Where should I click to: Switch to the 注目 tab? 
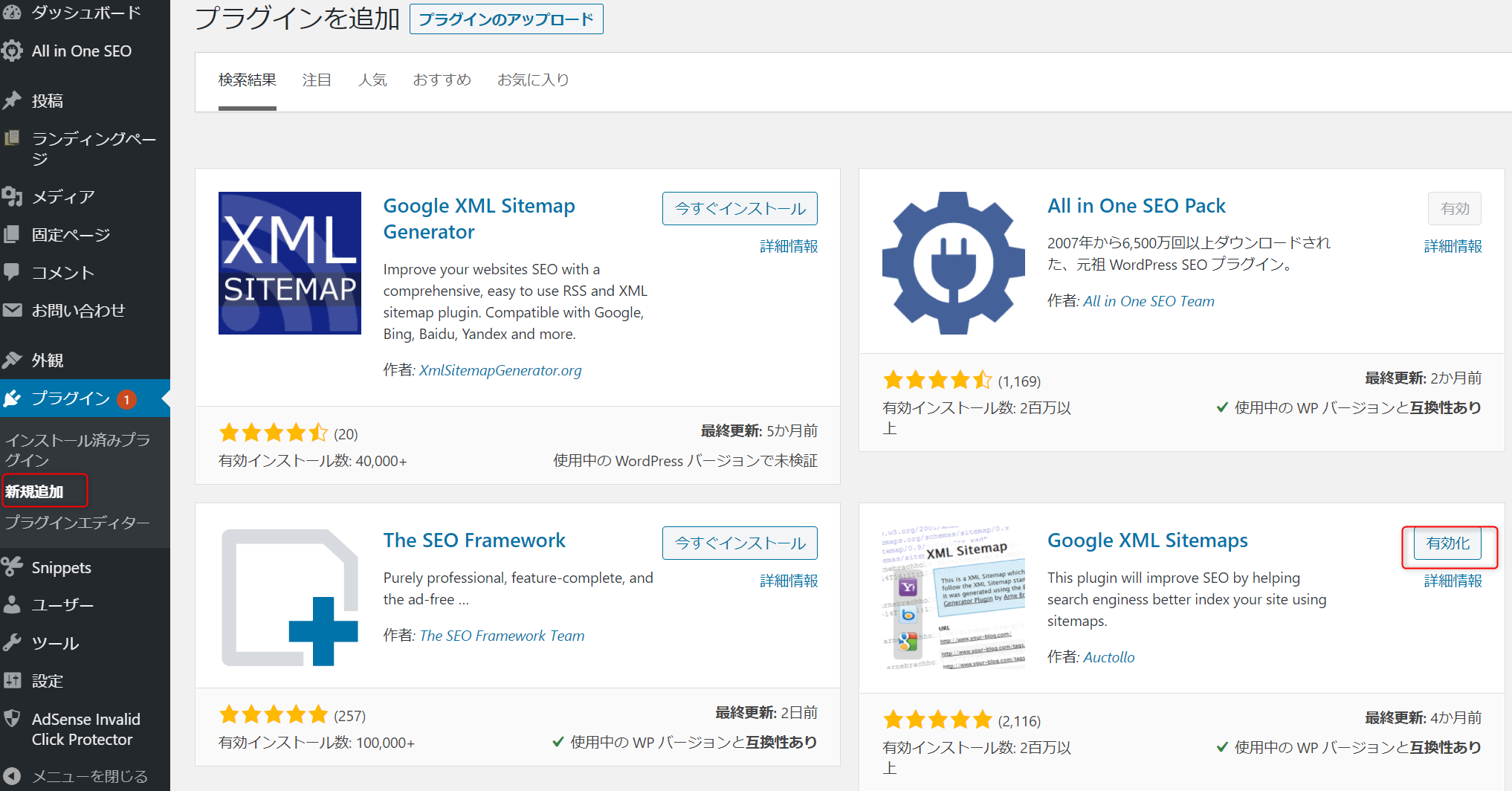coord(317,80)
